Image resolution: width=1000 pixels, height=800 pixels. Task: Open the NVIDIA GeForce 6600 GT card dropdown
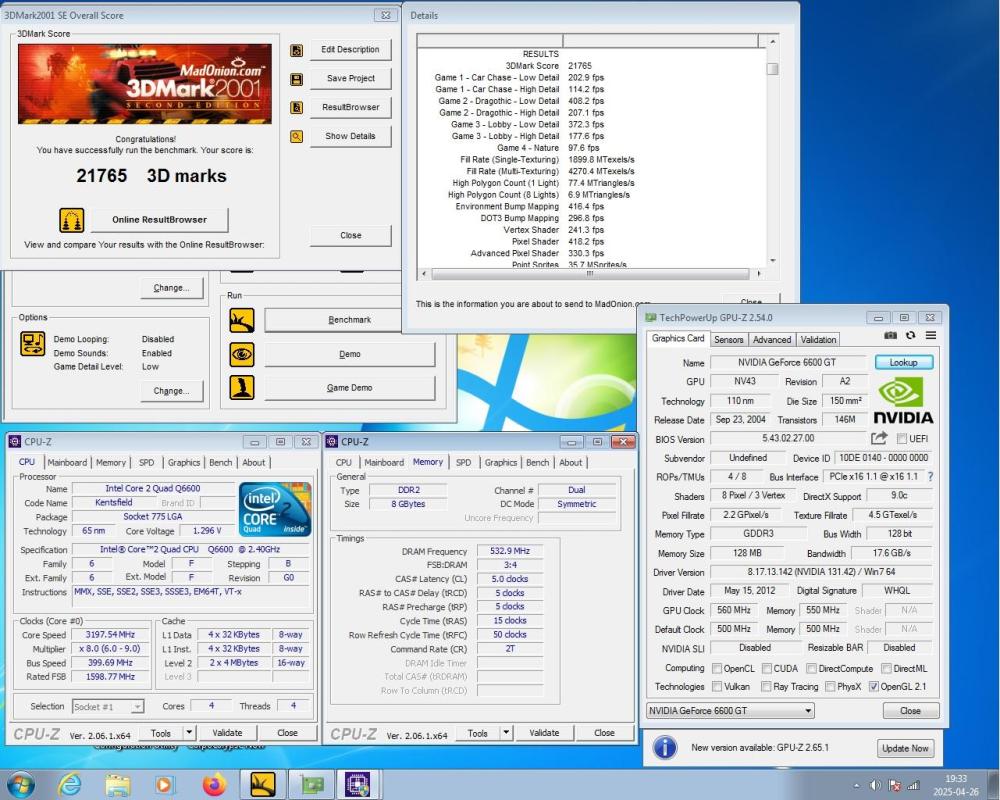coord(806,710)
